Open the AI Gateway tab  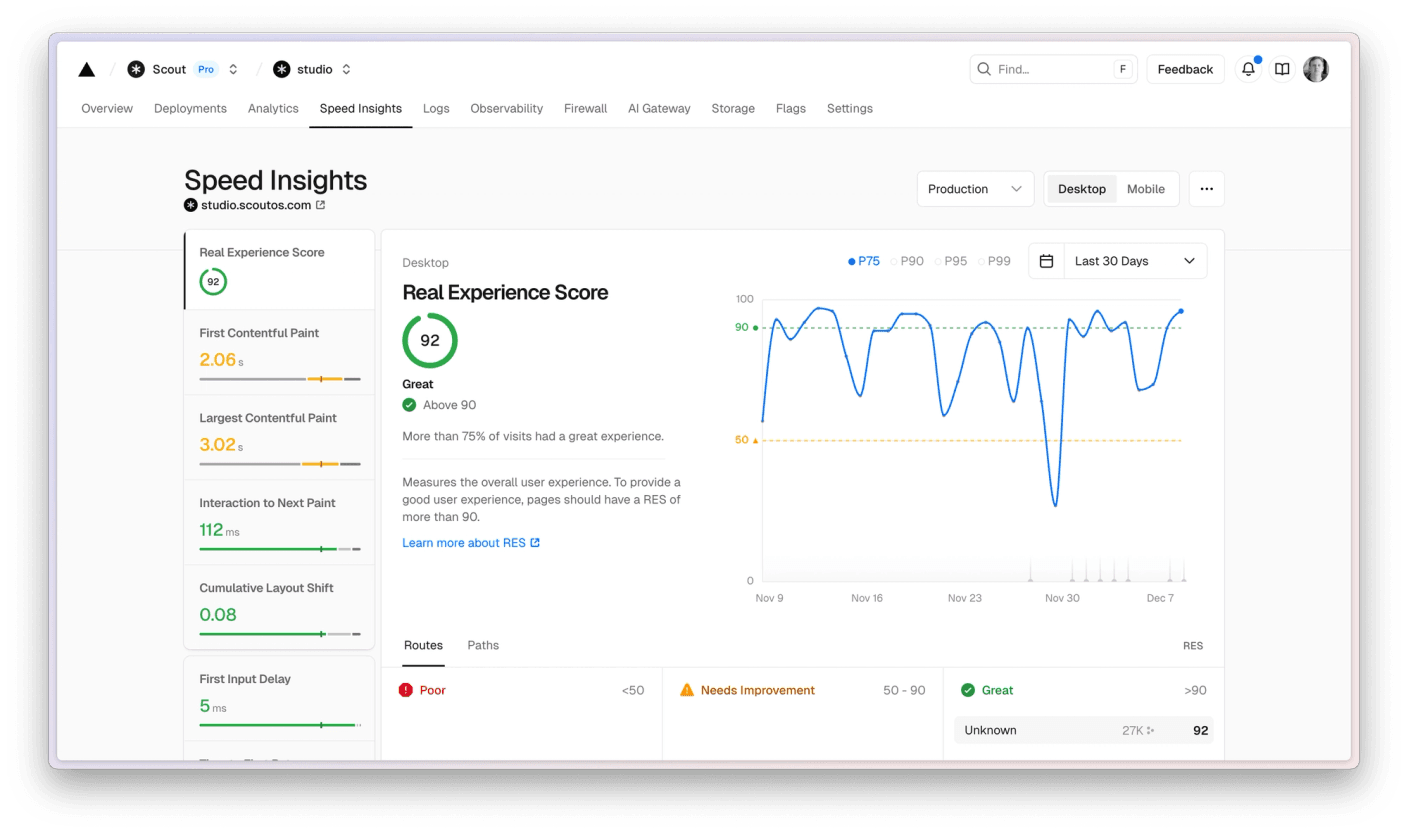point(659,108)
